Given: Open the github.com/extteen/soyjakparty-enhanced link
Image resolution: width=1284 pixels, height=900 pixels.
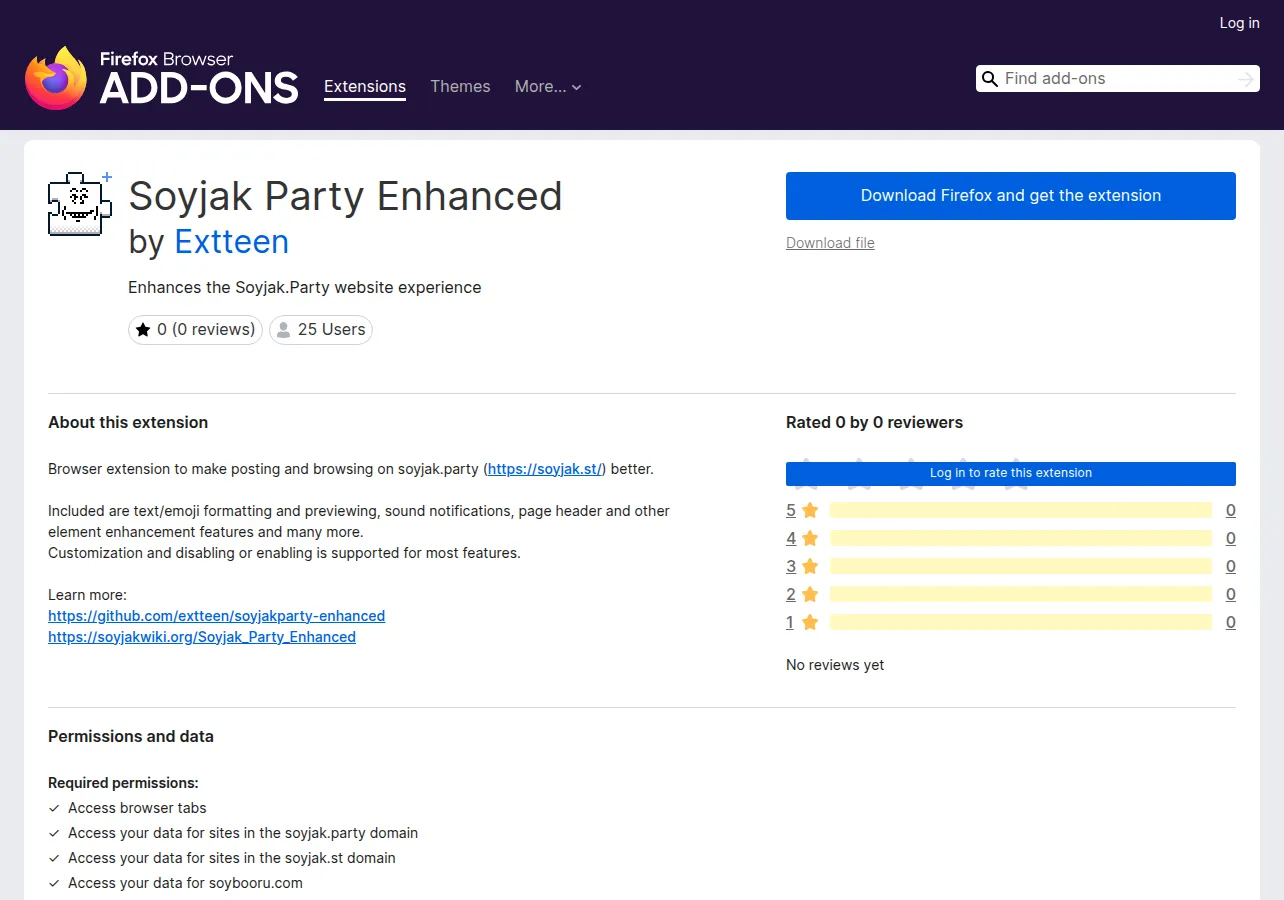Looking at the screenshot, I should [x=216, y=616].
